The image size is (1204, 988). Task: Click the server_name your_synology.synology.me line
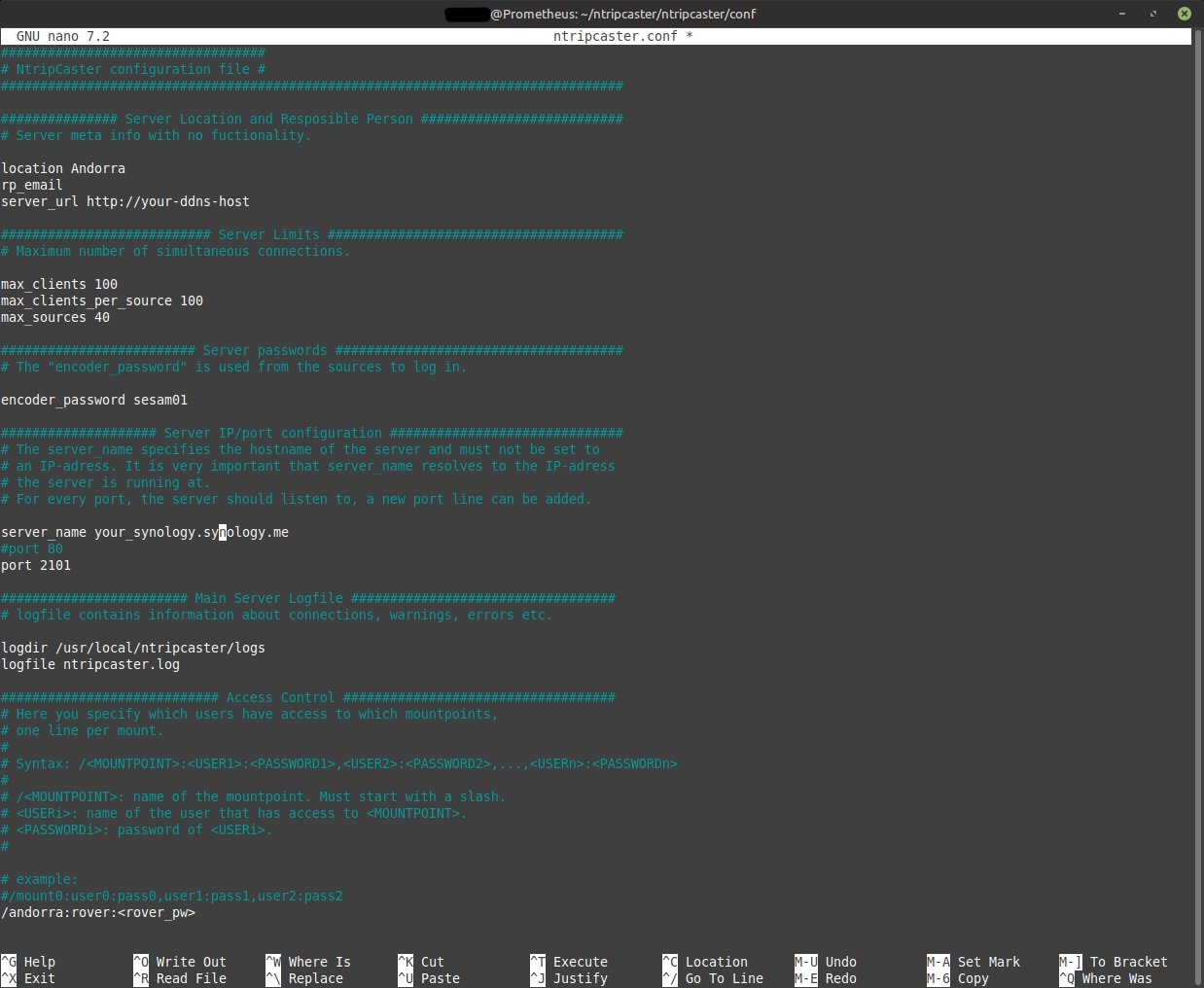click(x=145, y=532)
